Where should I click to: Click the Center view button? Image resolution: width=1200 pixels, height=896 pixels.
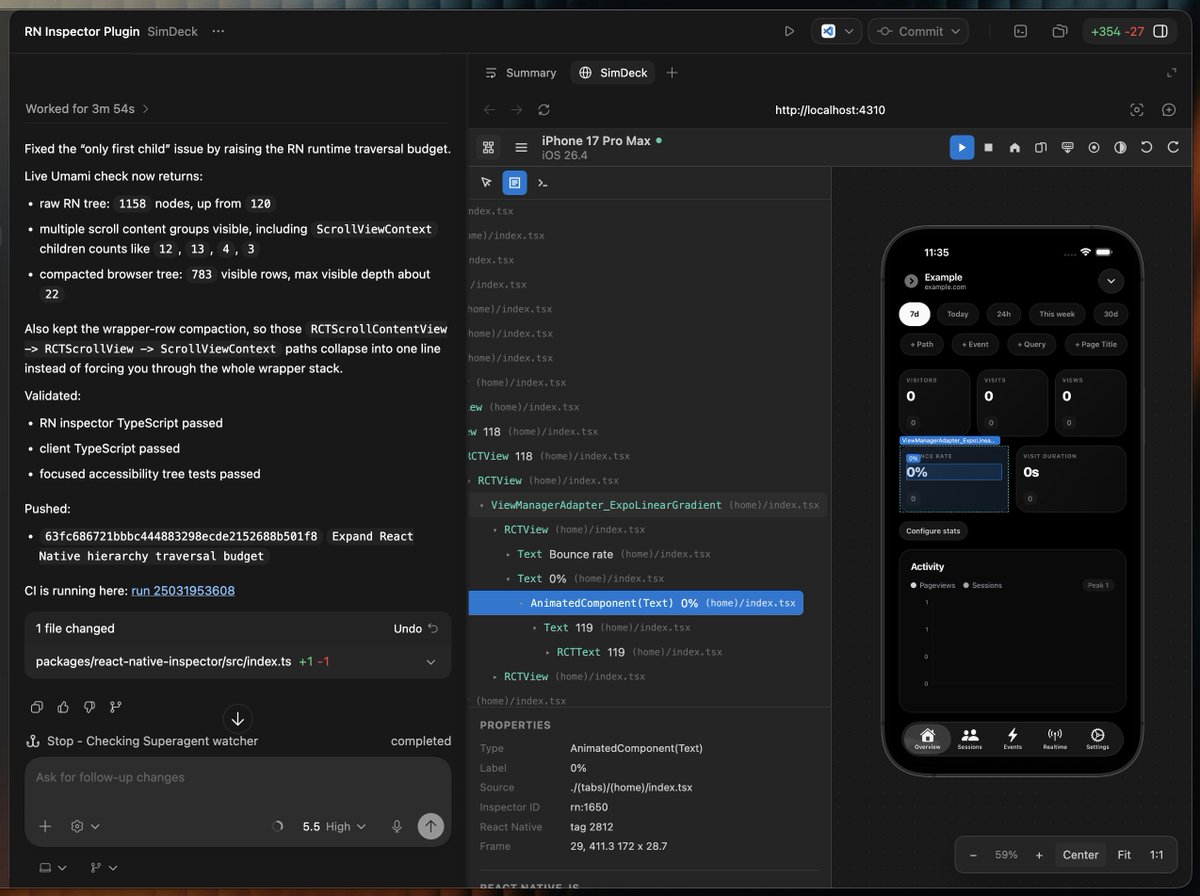tap(1080, 855)
